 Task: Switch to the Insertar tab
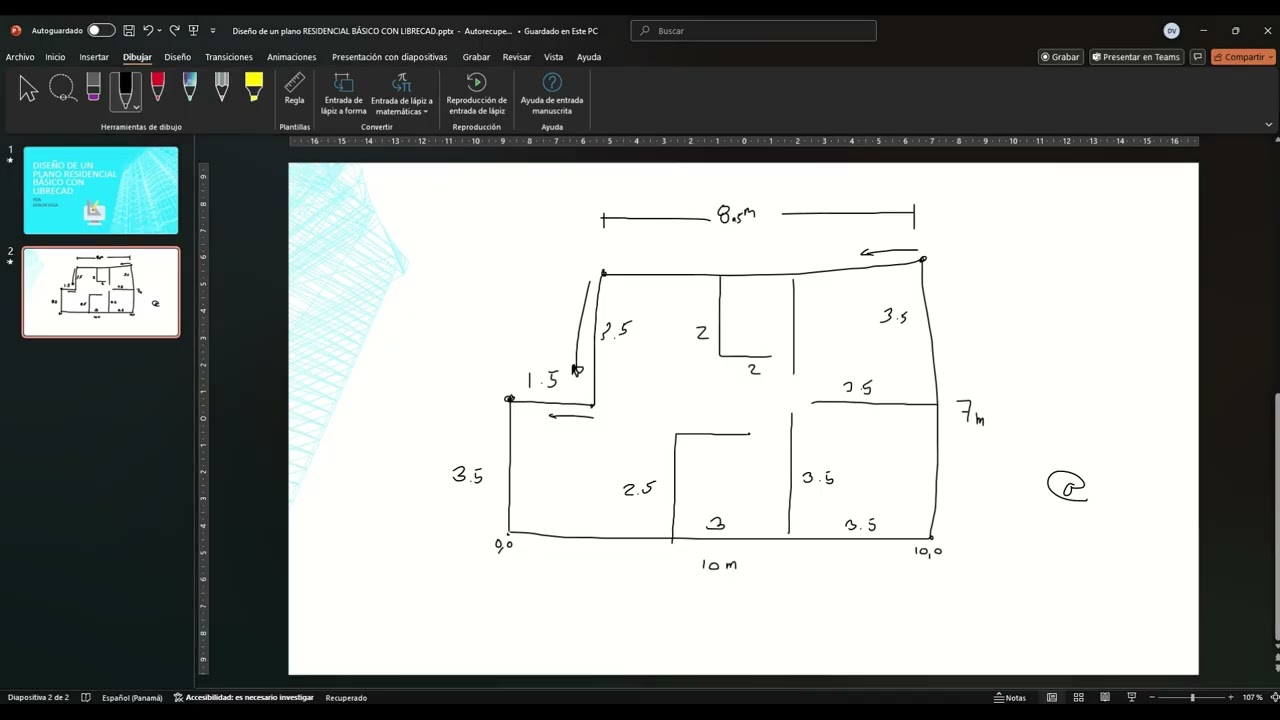[94, 57]
